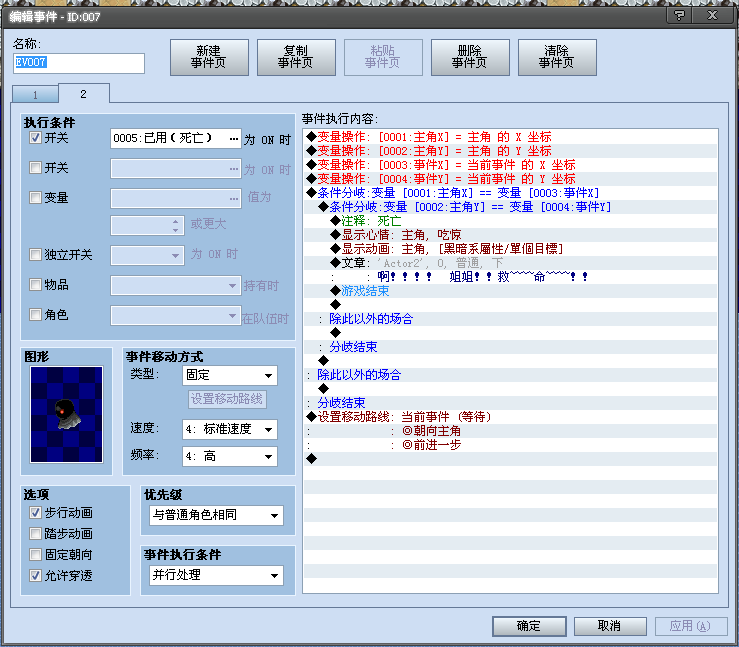Click the help icon in title bar
Screen dimensions: 739x647
(679, 16)
